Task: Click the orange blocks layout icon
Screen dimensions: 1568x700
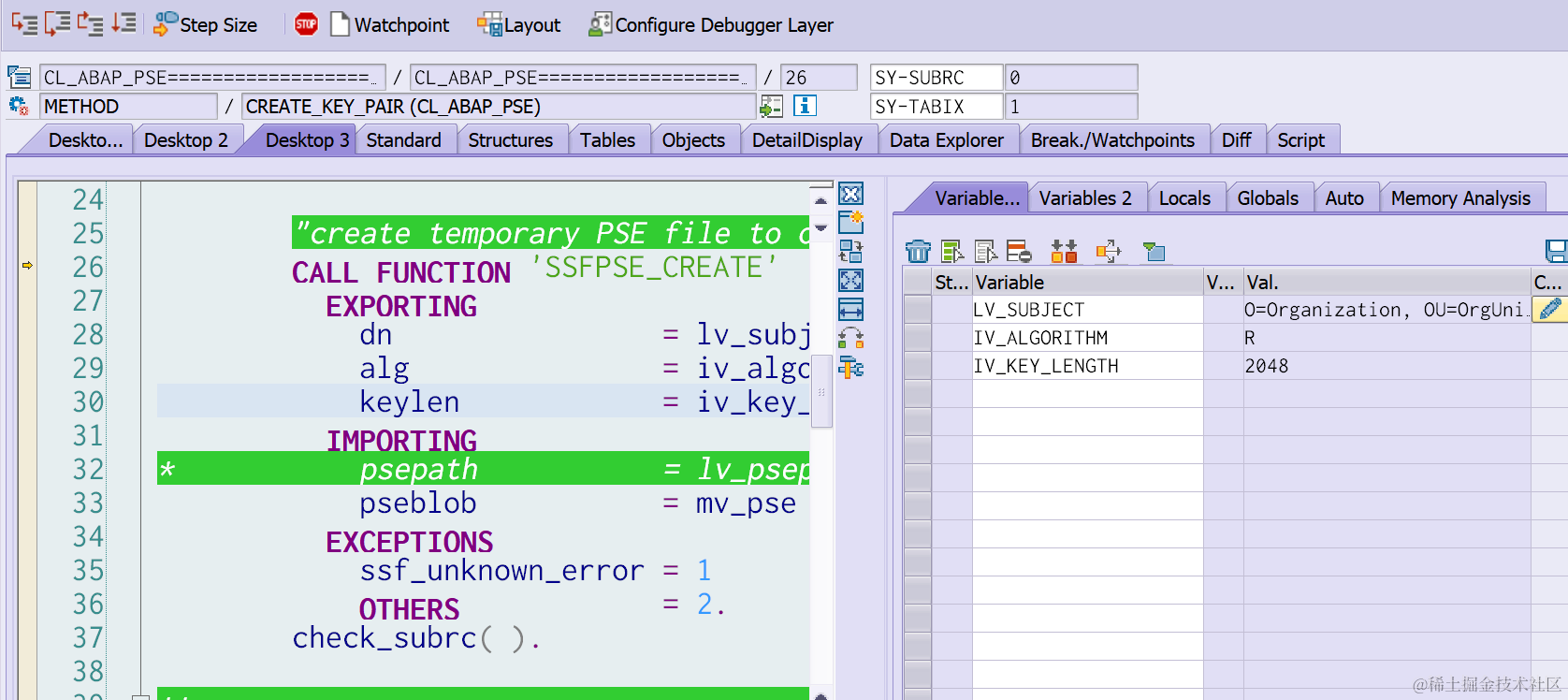Action: pos(1064,251)
